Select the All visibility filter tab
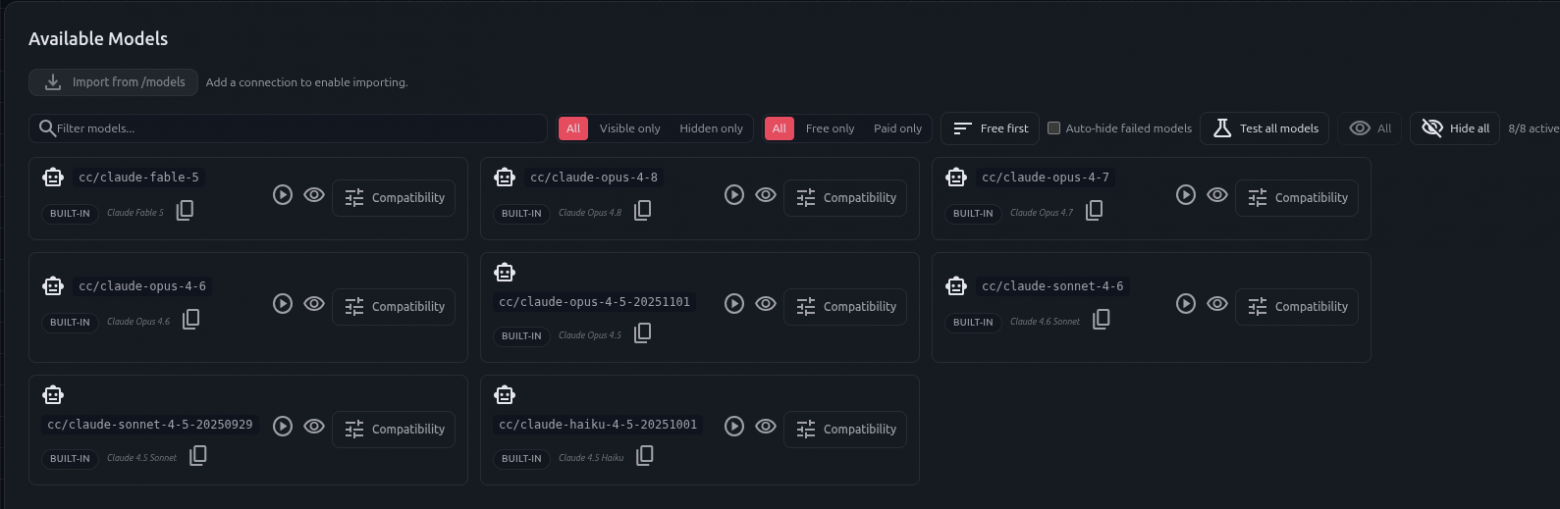Screen dimensions: 1560x509 [x=573, y=128]
